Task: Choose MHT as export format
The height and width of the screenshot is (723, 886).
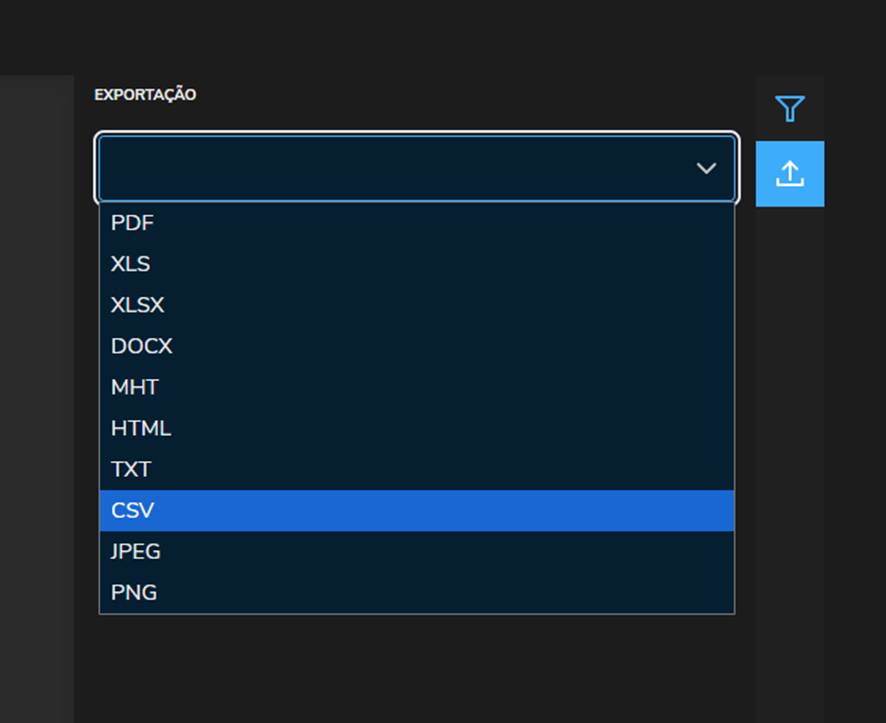Action: pyautogui.click(x=135, y=387)
